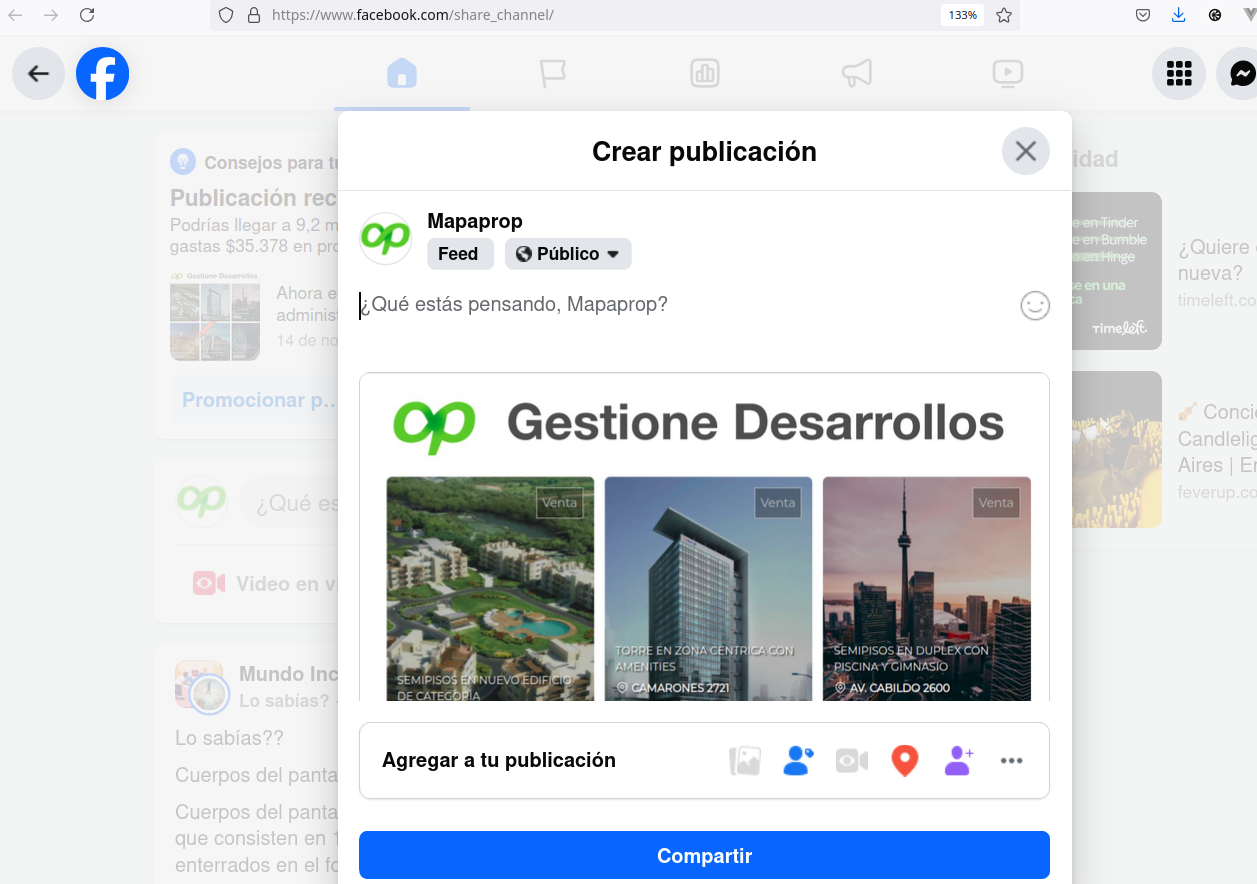Open the Facebook Home tab
Viewport: 1257px width, 884px height.
tap(402, 73)
